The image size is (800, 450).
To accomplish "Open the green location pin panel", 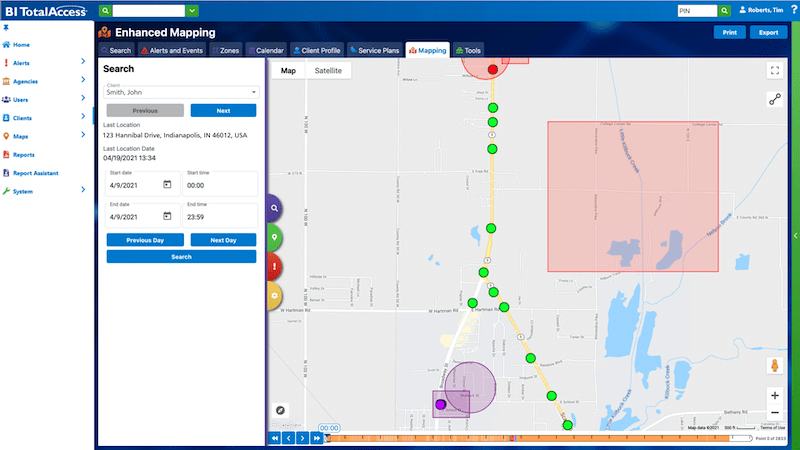I will point(274,238).
